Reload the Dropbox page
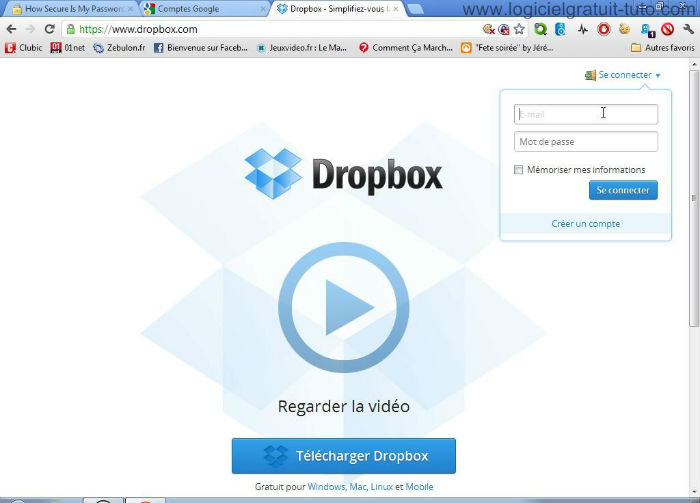 pyautogui.click(x=50, y=29)
